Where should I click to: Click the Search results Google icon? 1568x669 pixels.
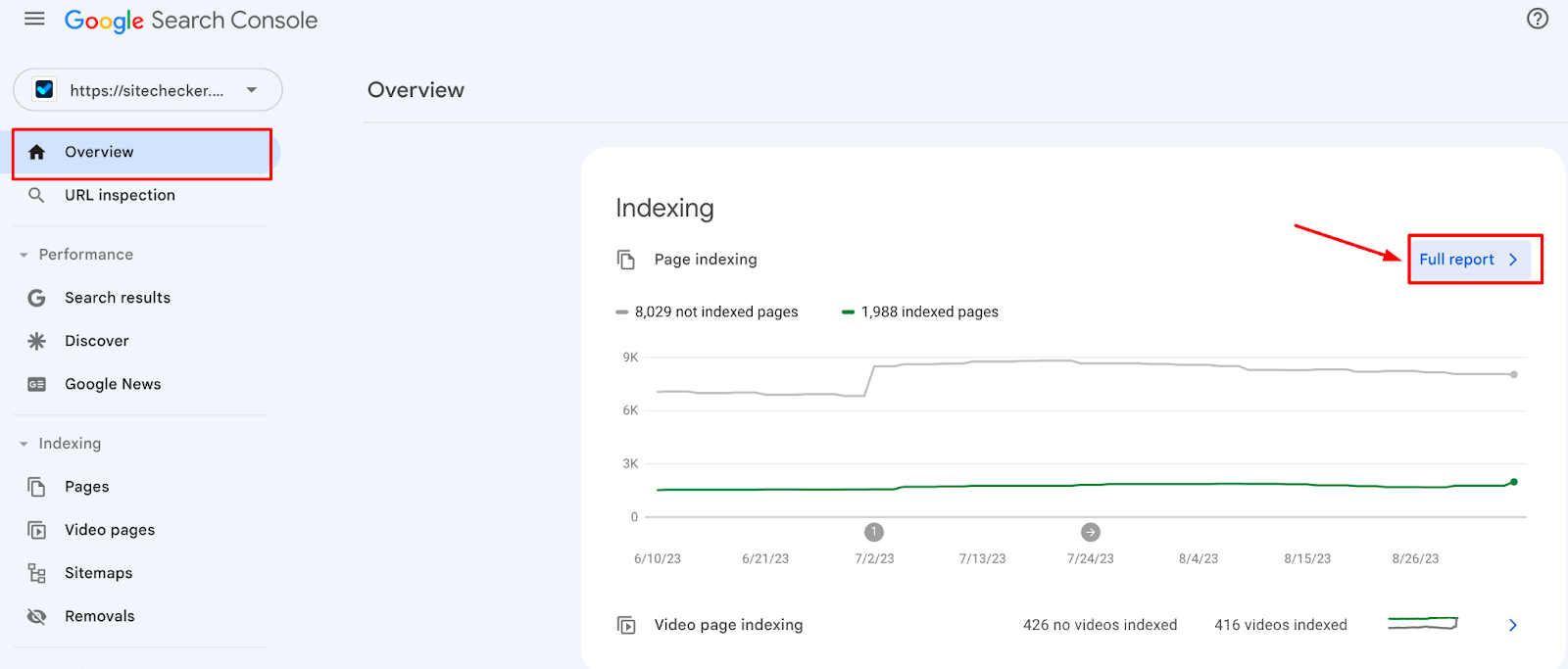click(x=36, y=298)
